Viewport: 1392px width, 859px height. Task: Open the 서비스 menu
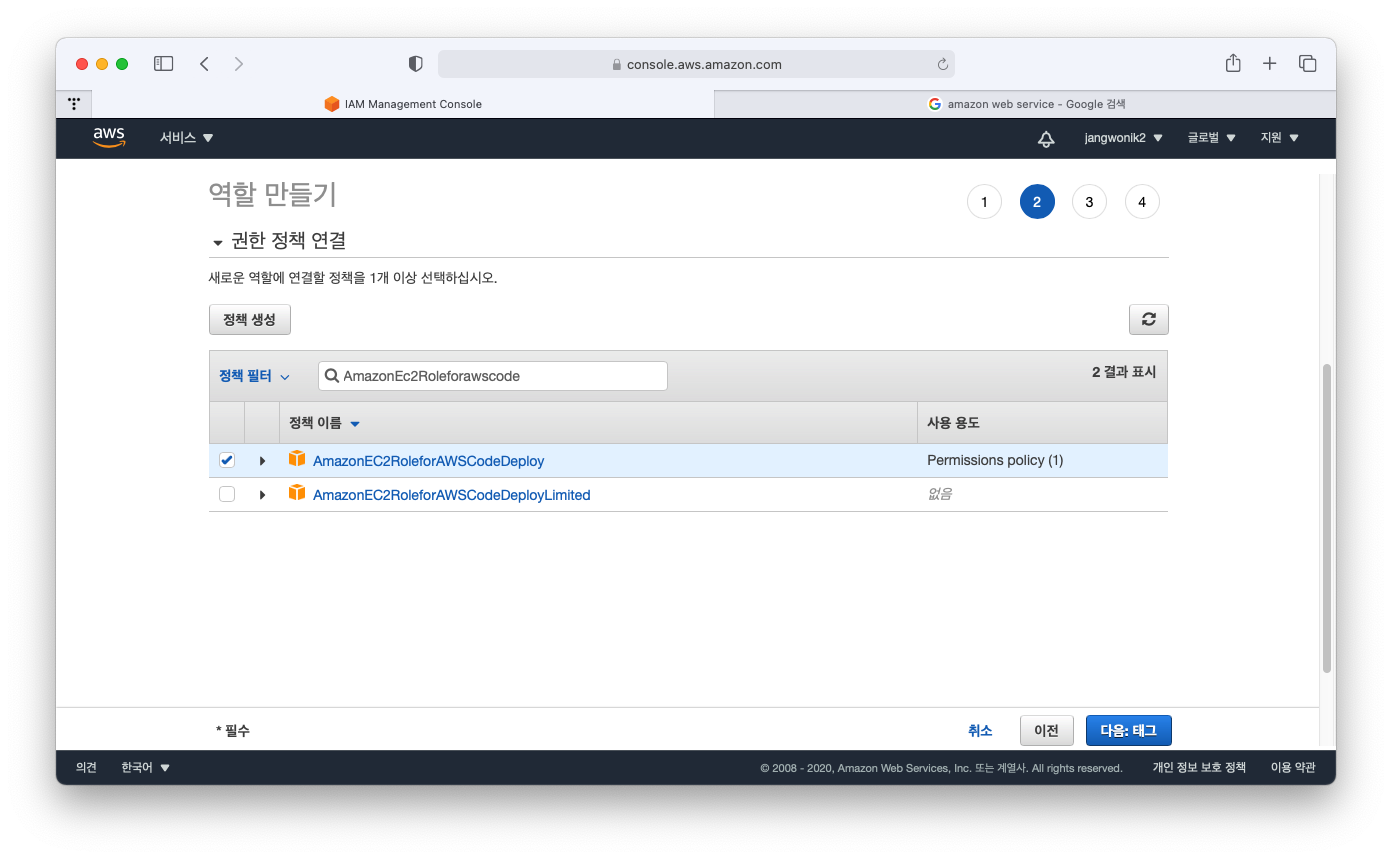187,138
